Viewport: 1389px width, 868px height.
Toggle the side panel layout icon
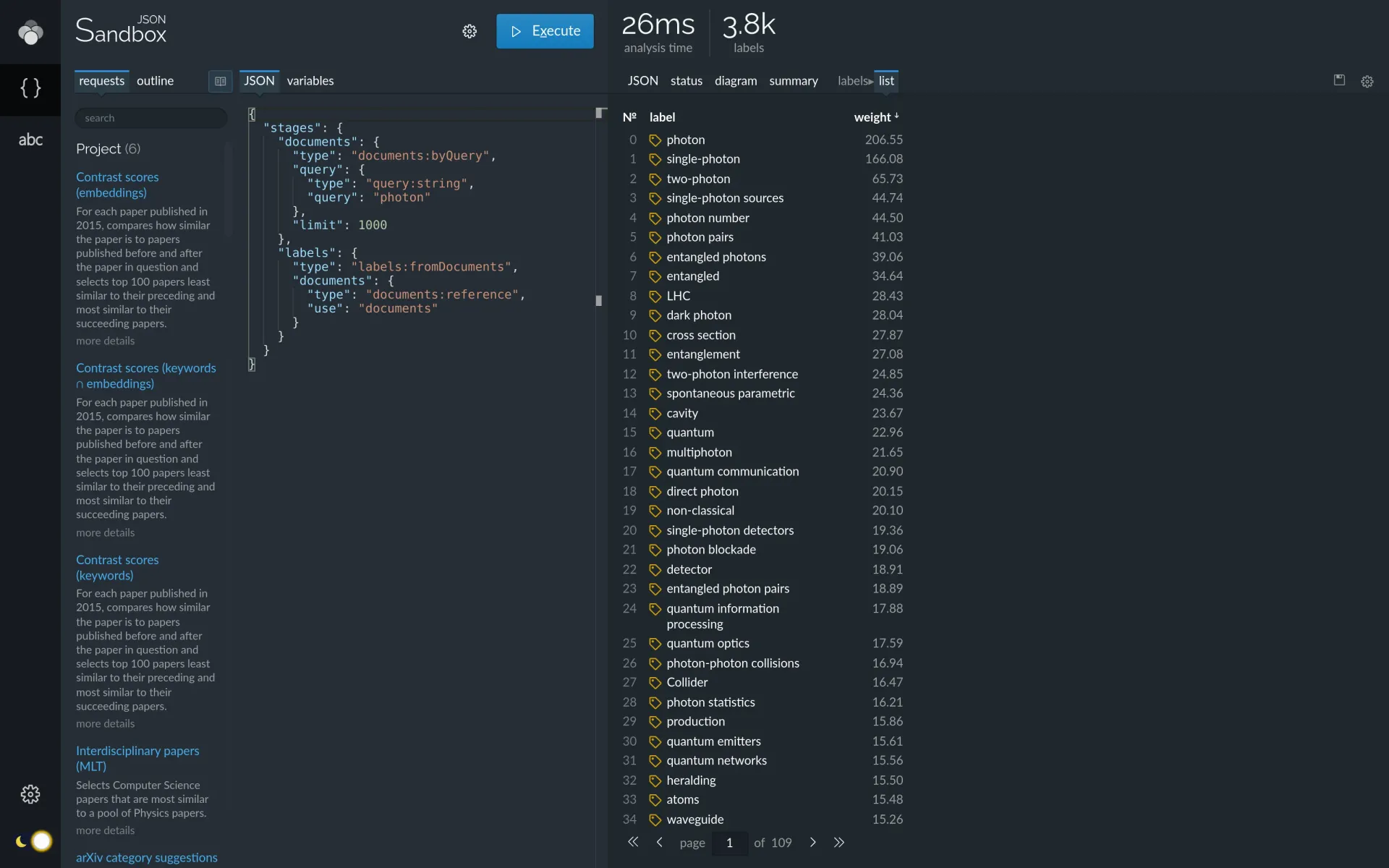click(x=221, y=81)
